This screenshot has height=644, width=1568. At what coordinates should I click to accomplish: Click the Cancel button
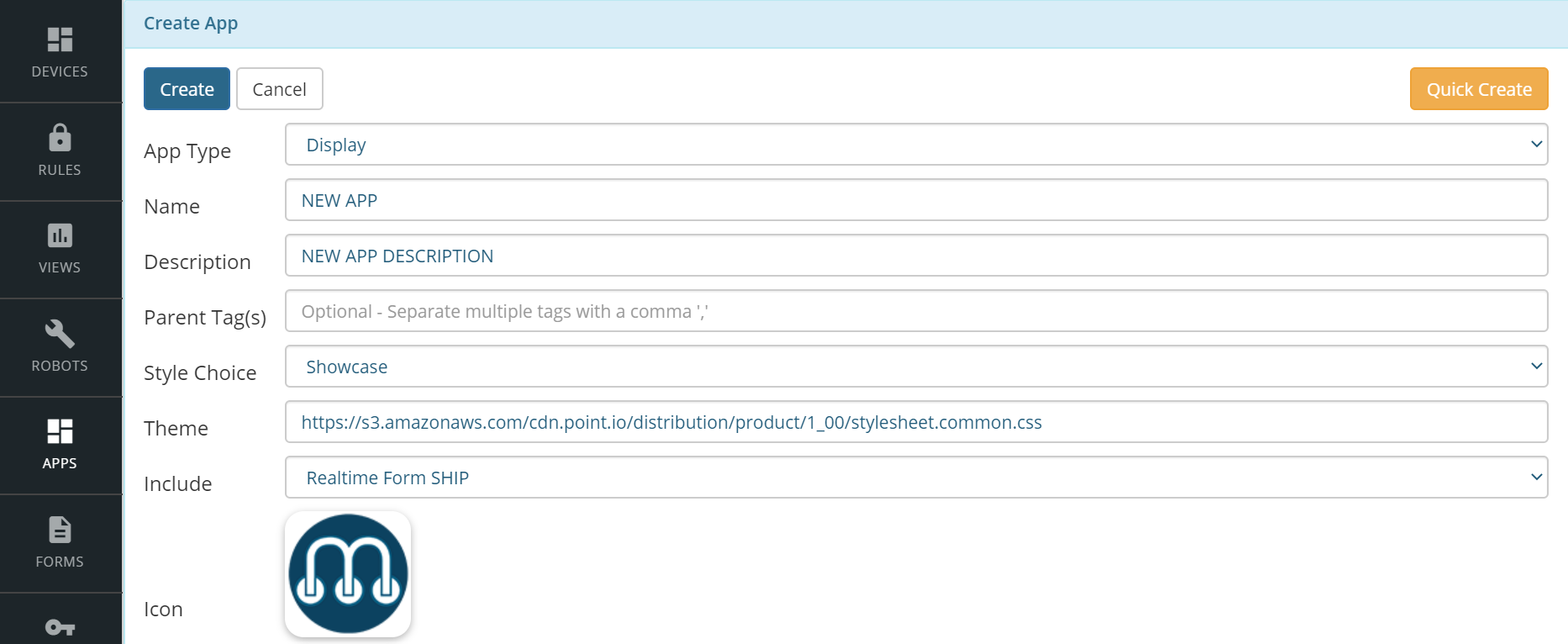click(280, 89)
